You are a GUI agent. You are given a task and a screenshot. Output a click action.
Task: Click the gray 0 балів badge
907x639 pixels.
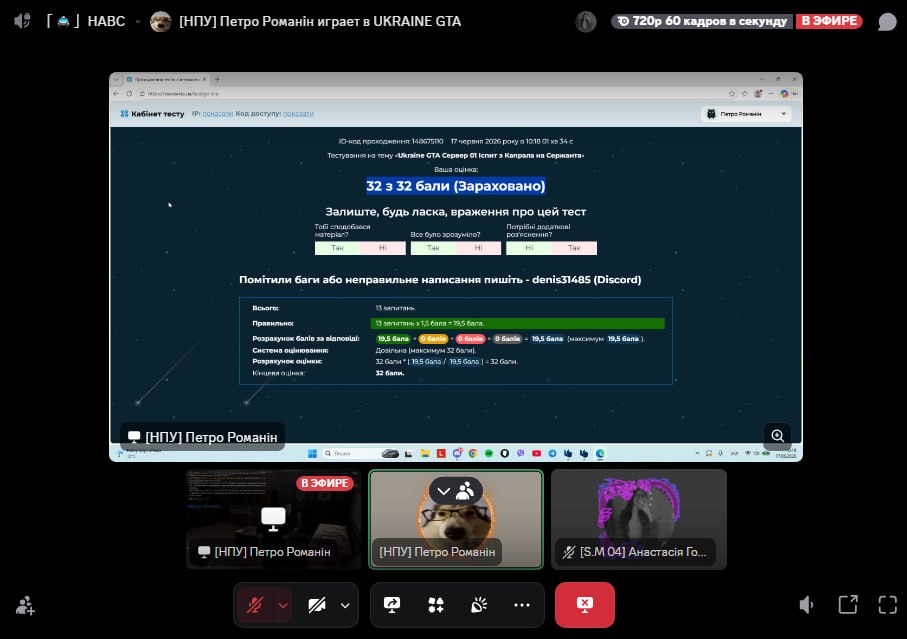[x=507, y=339]
